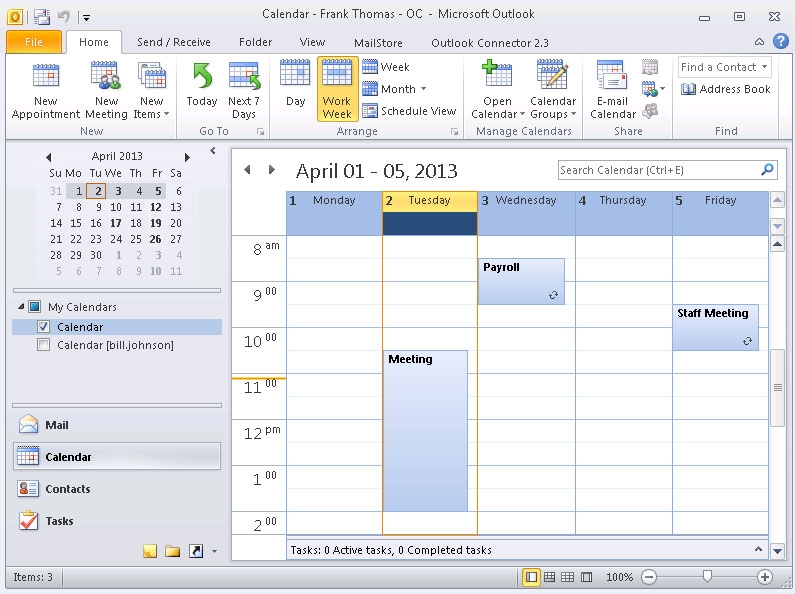Configure navigation pane buttons dropdown
The image size is (795, 594).
point(214,551)
